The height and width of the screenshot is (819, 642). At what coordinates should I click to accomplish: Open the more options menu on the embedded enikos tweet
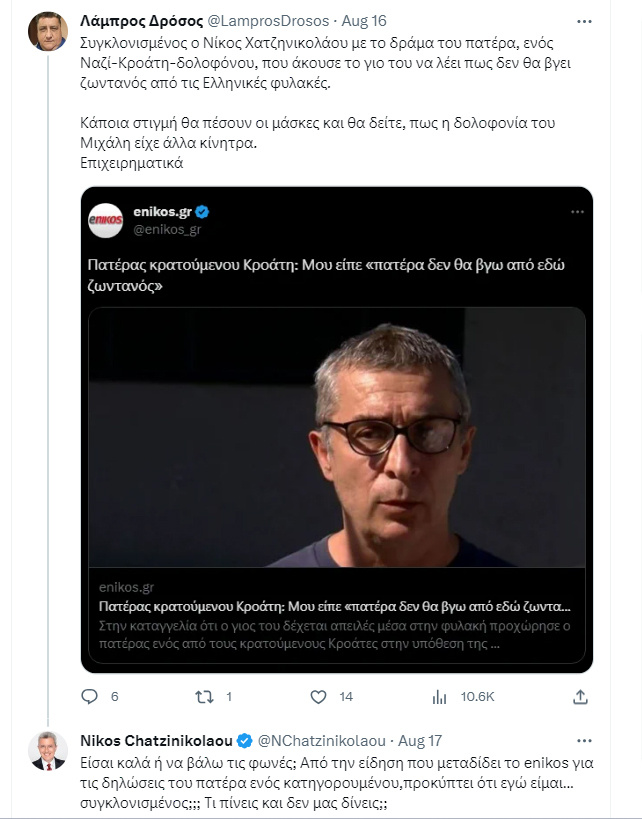[575, 213]
